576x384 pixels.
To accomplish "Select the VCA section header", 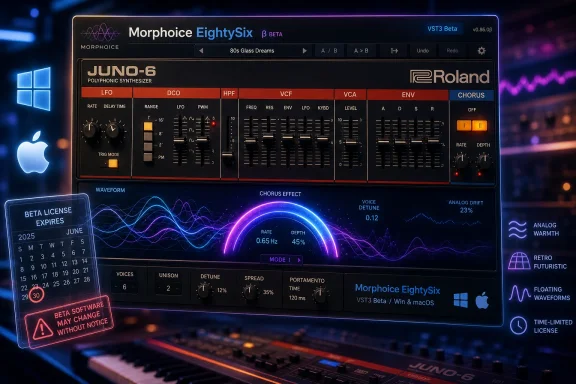I will tap(350, 94).
